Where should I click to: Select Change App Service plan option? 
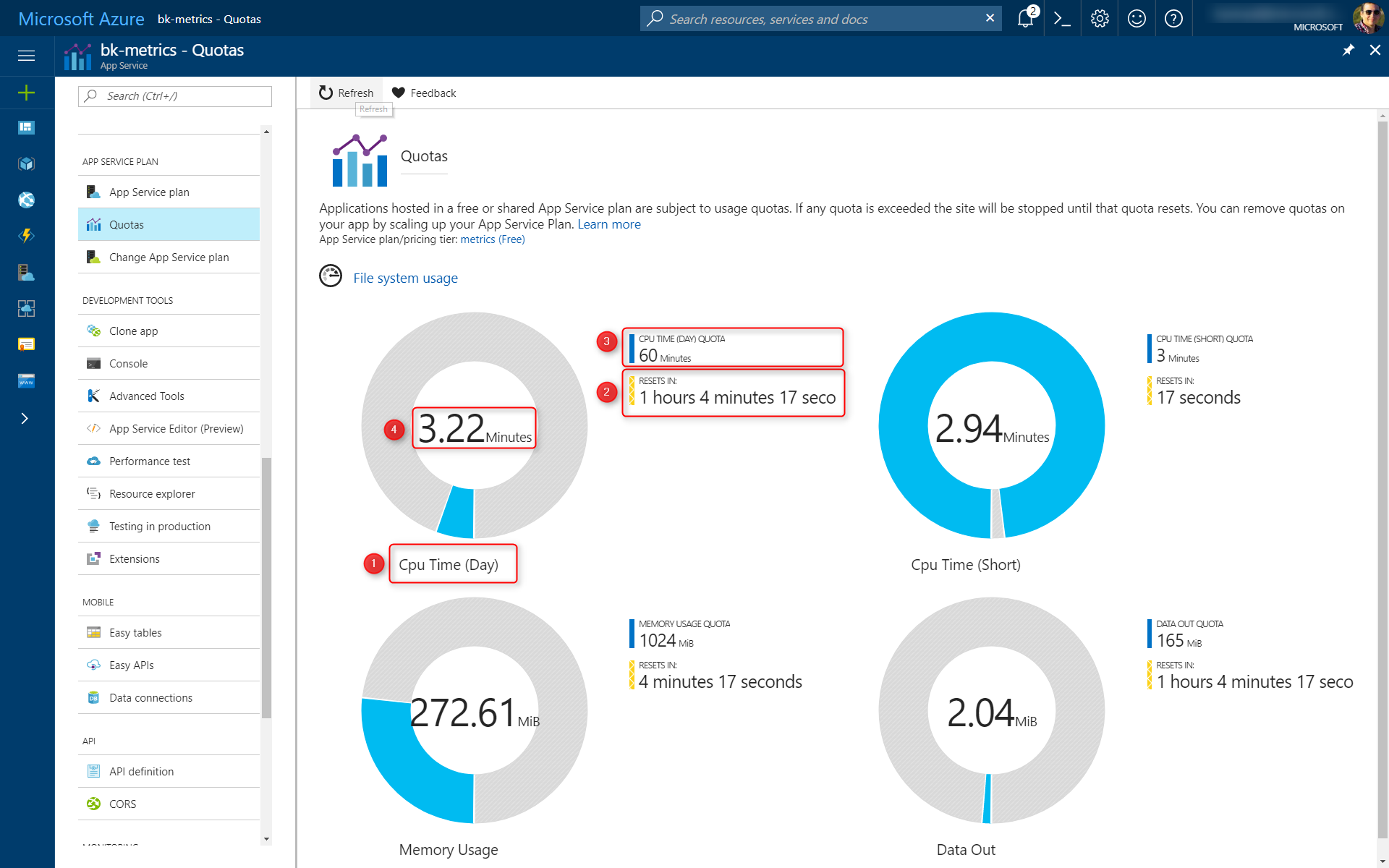168,258
